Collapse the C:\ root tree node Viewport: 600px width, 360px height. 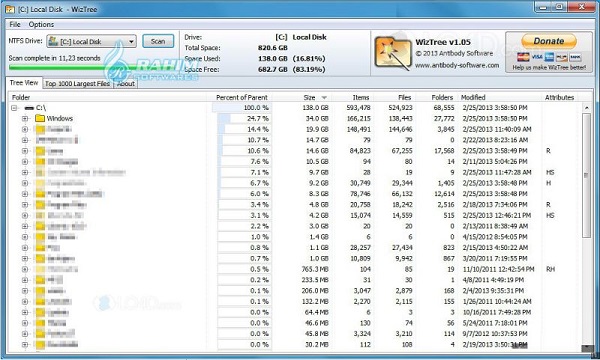pos(14,108)
